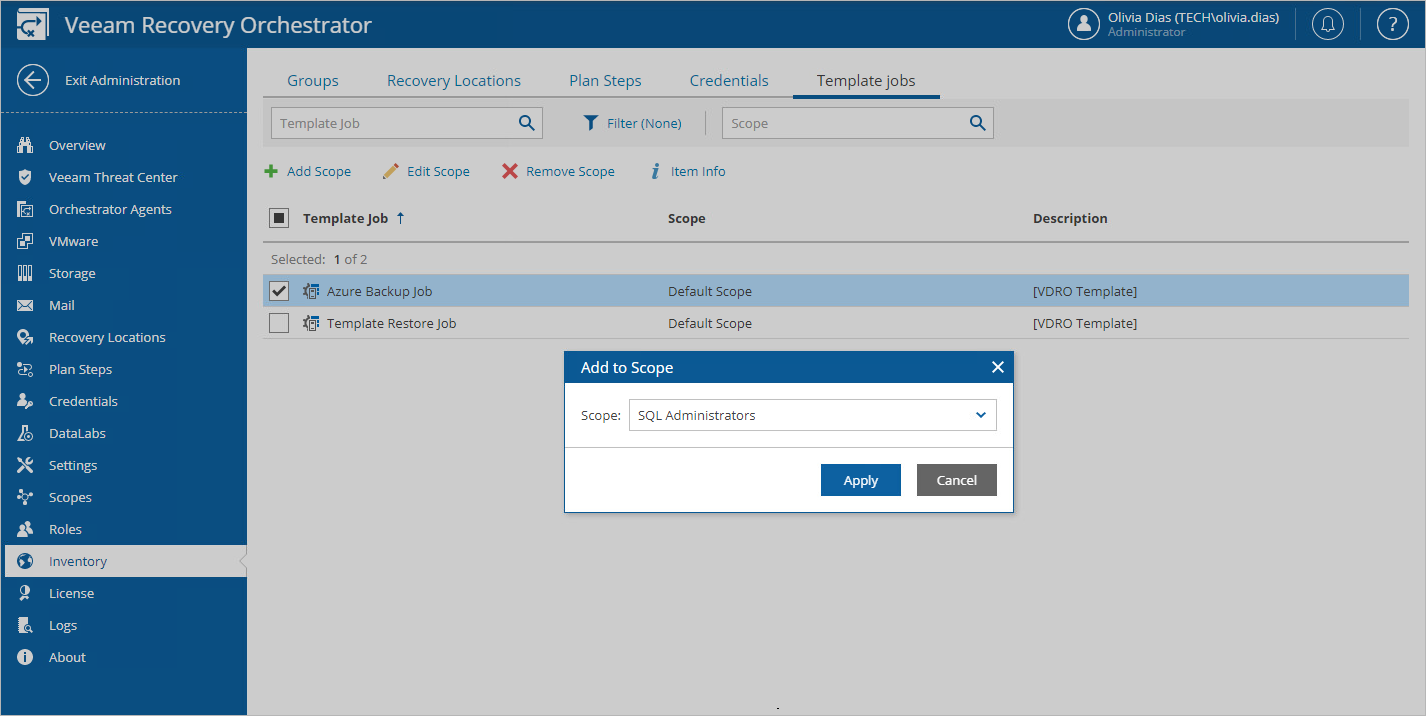The width and height of the screenshot is (1426, 716).
Task: Click [VDRO Template] in Template Restore Job row
Action: coord(1085,323)
